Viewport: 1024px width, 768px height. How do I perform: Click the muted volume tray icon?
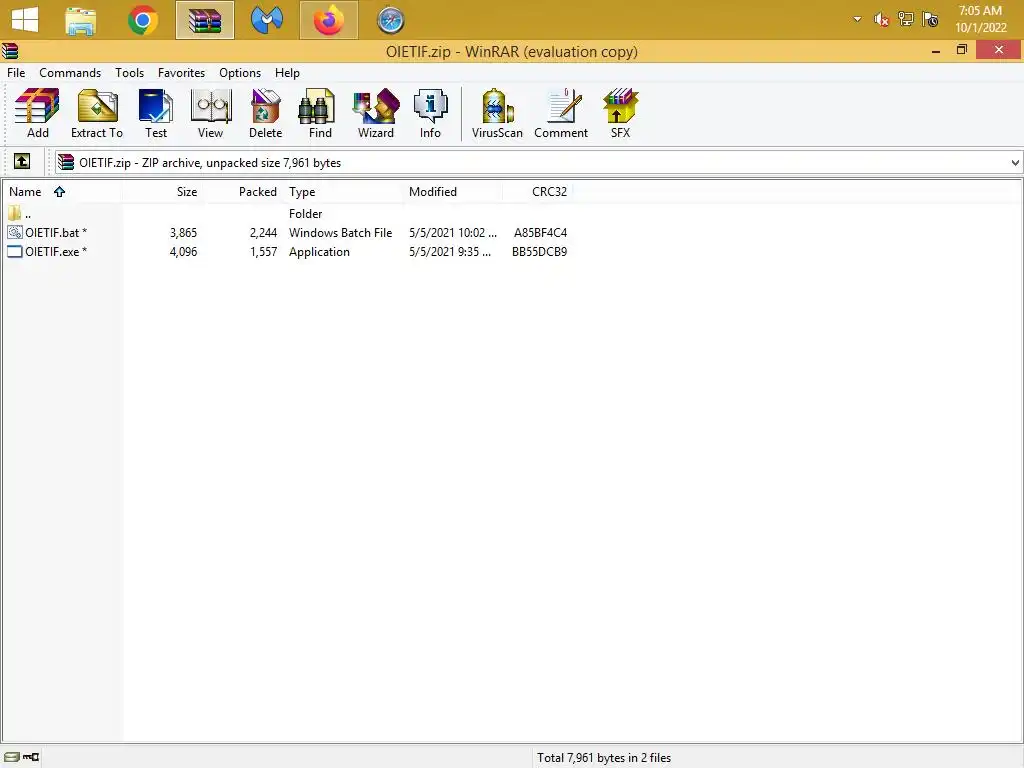click(881, 20)
